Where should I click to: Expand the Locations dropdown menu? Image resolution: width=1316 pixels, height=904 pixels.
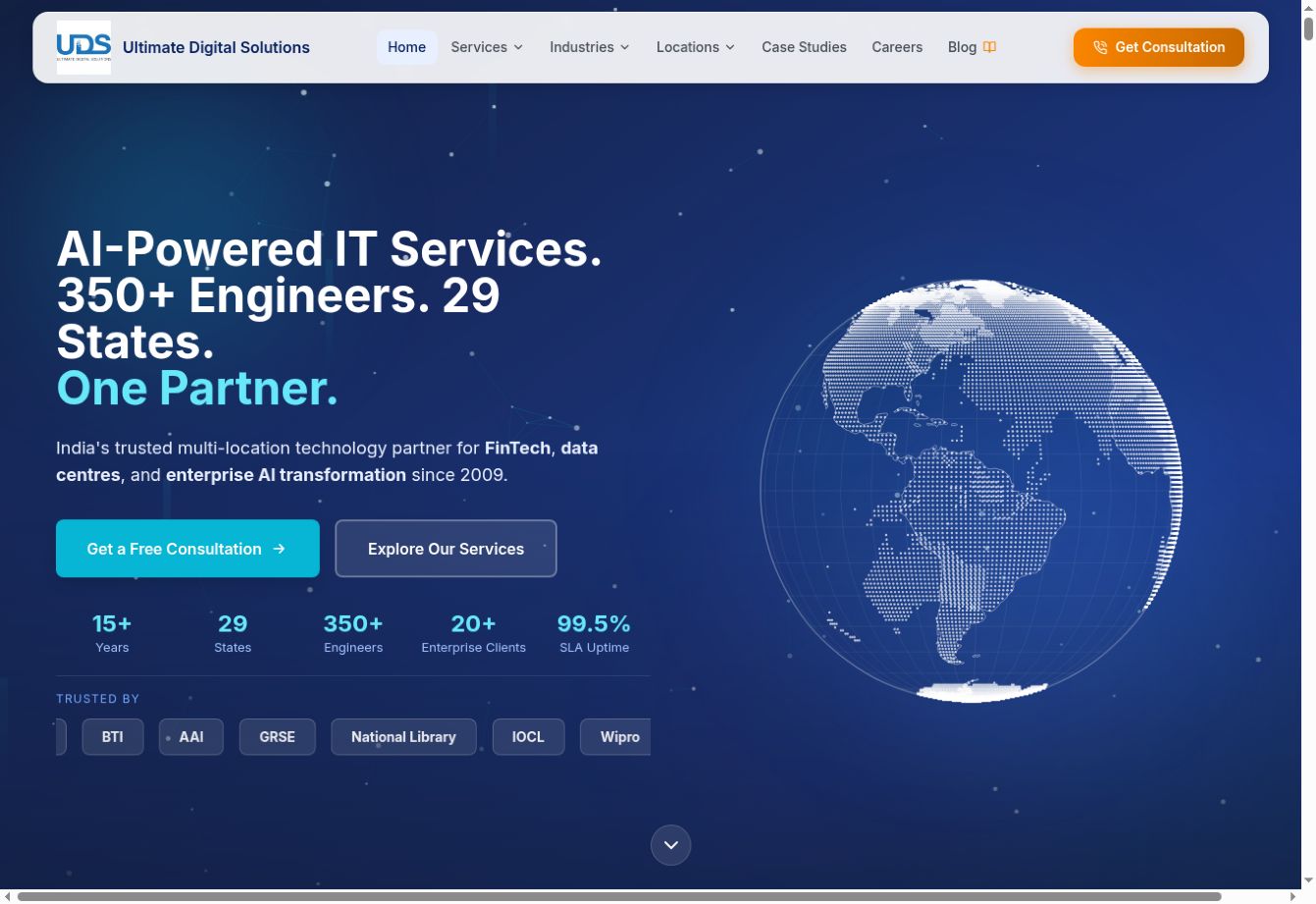click(x=696, y=47)
